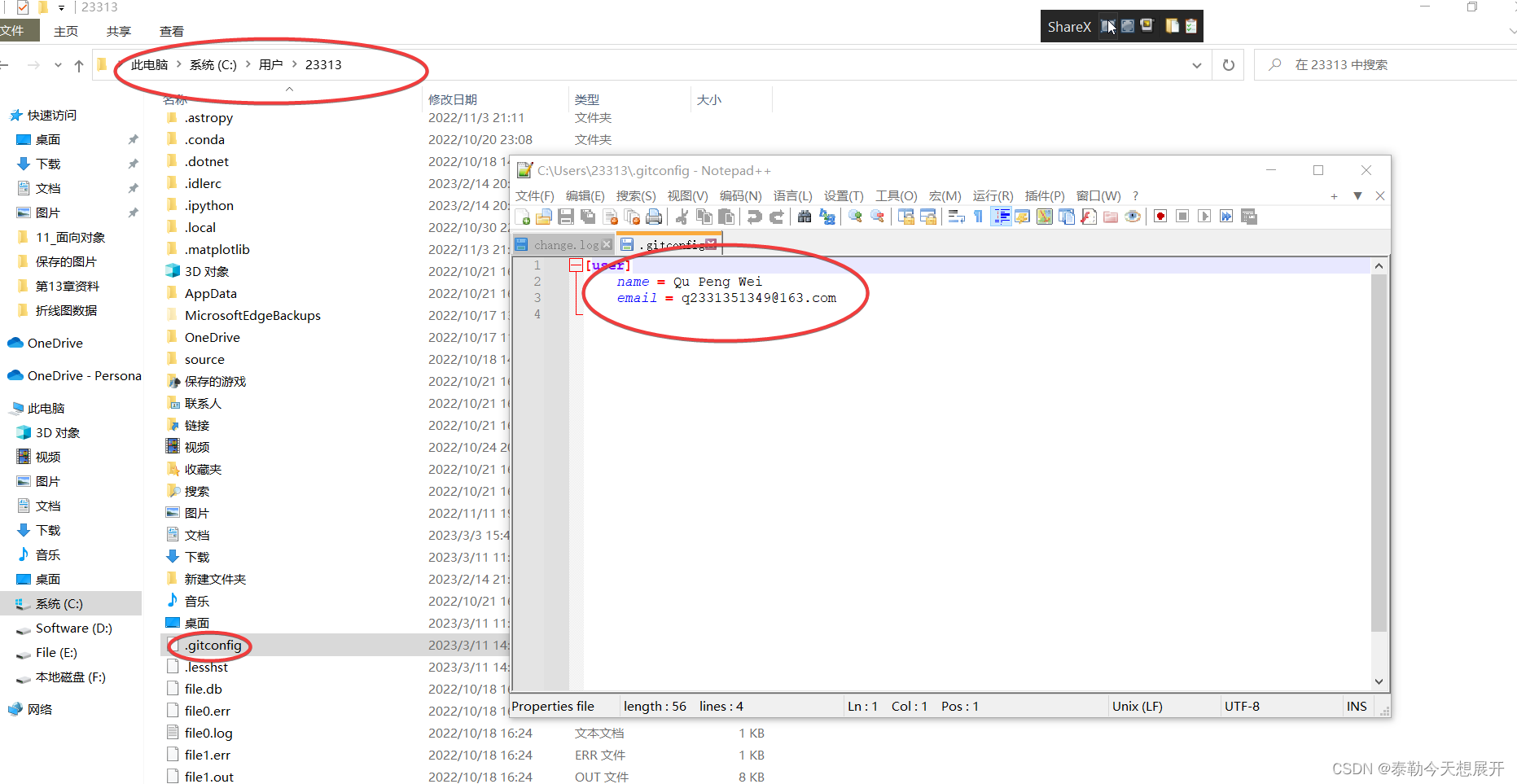Expand the 系统 (C:) breadcrumb chevron
The height and width of the screenshot is (784, 1517).
(248, 64)
